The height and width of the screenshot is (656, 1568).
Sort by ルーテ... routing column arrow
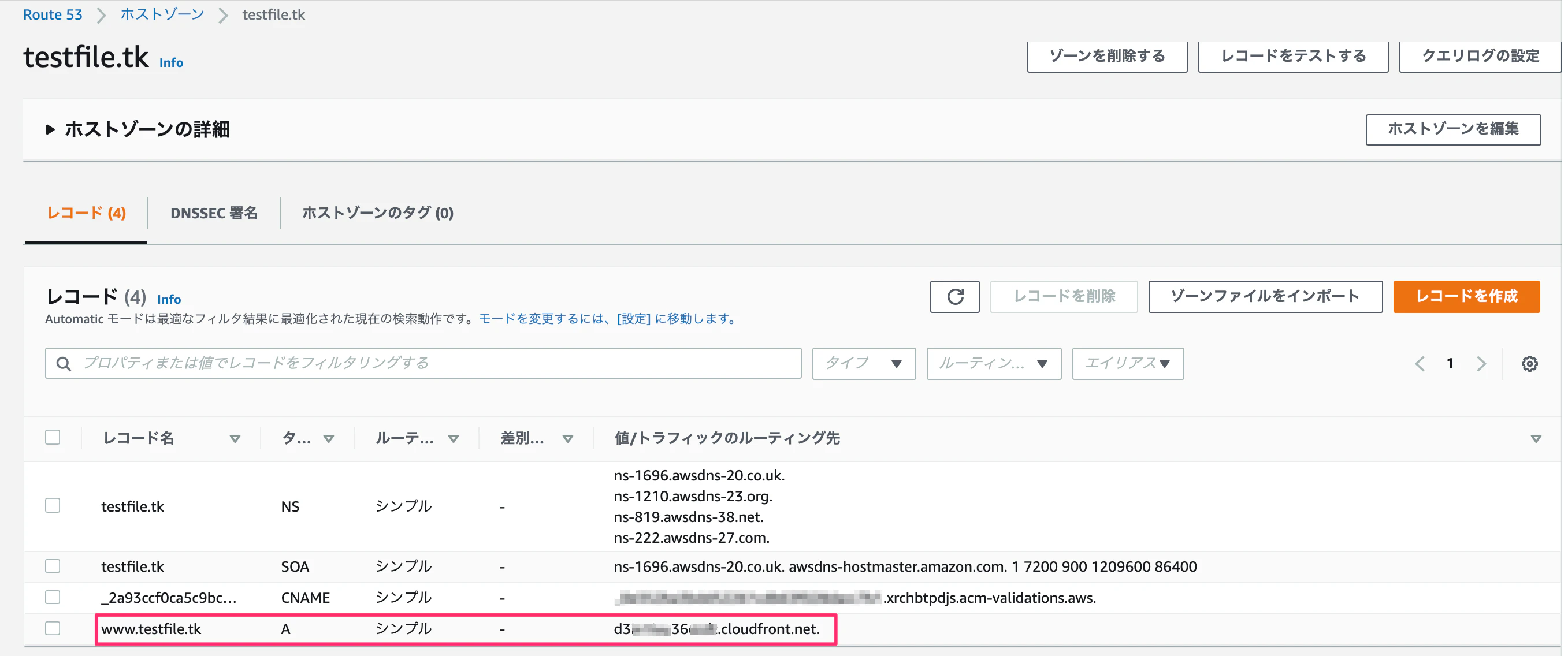point(454,439)
